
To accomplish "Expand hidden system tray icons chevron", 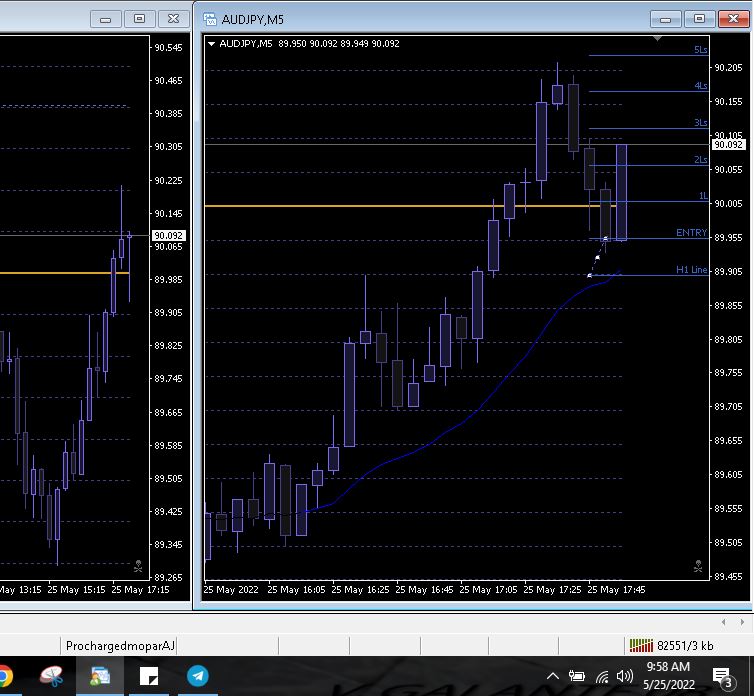I will pos(552,676).
